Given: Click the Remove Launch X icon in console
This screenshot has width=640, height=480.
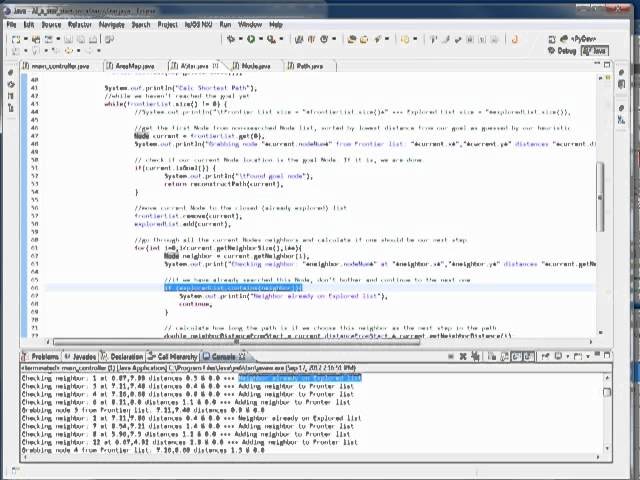Looking at the screenshot, I should coord(463,357).
